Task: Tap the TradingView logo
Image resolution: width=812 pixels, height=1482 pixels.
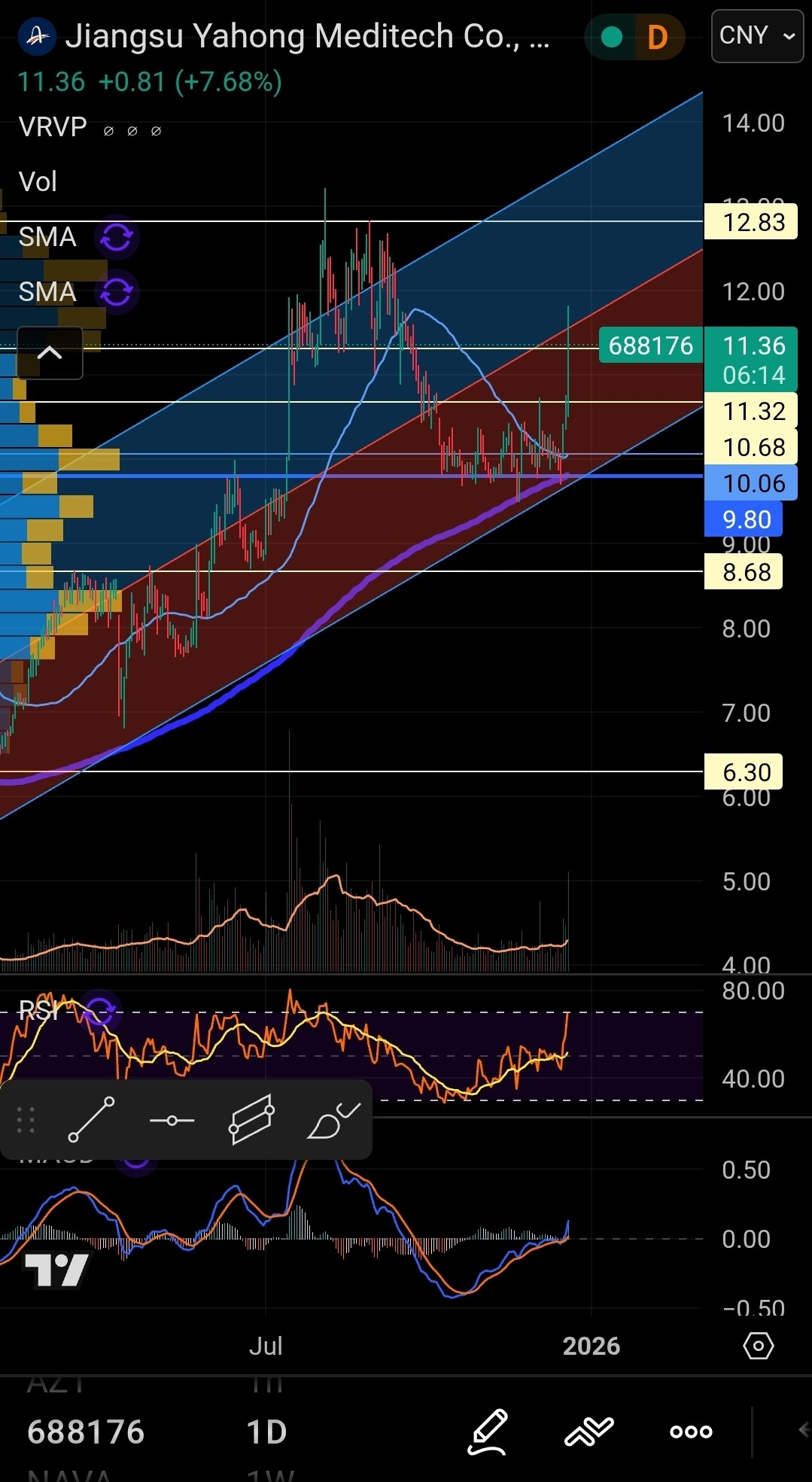Action: (57, 1271)
